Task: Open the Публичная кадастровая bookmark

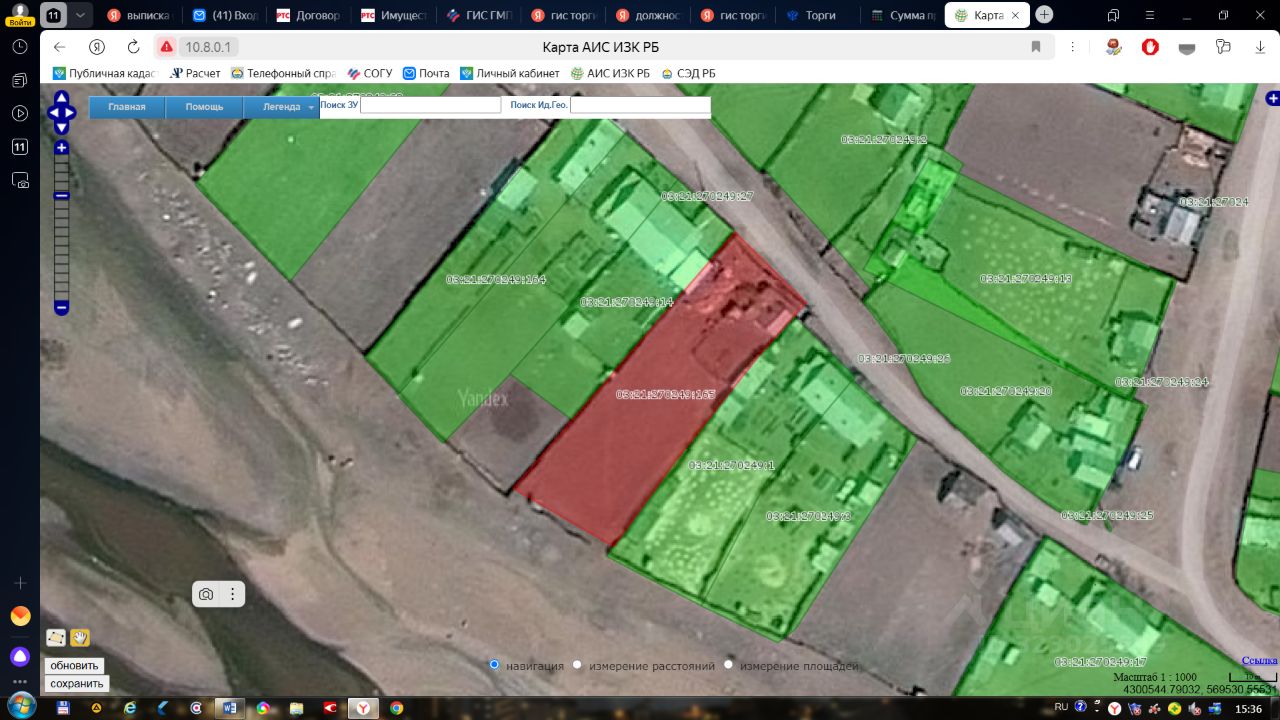Action: 105,73
